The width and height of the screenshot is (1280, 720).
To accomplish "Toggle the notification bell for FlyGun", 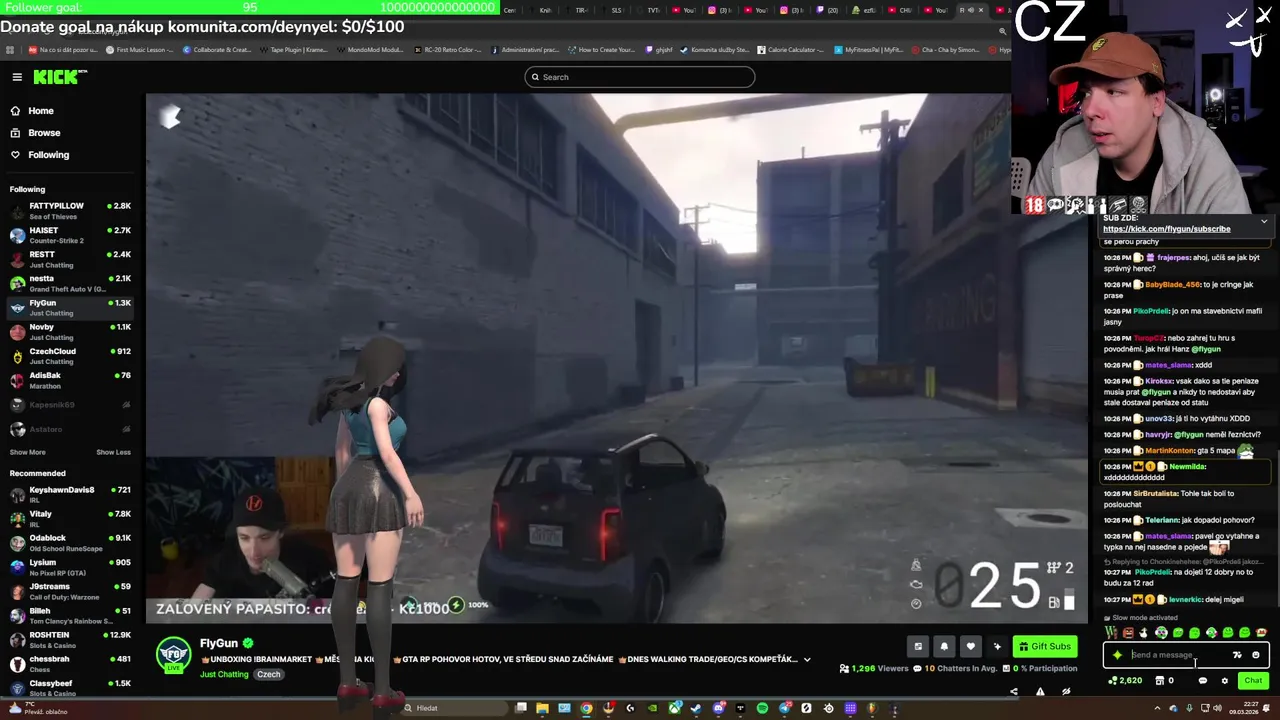I will point(944,647).
